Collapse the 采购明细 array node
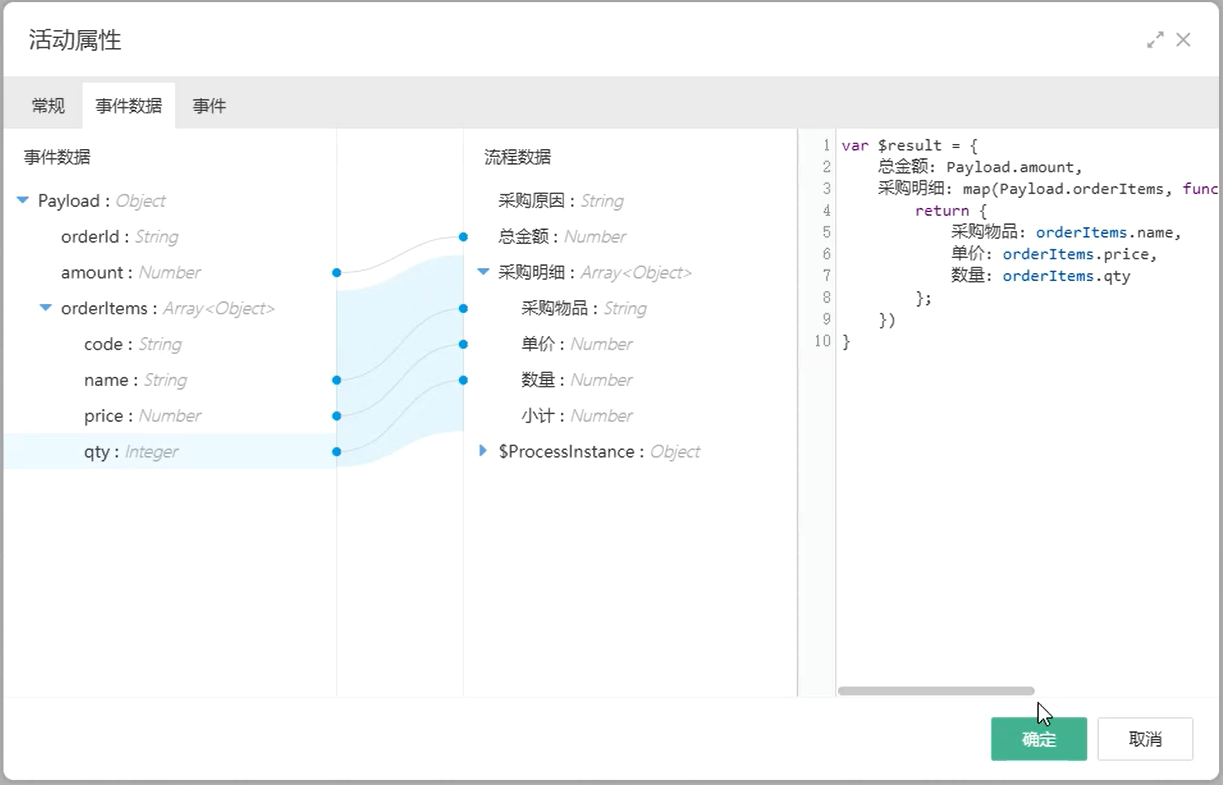 [484, 272]
